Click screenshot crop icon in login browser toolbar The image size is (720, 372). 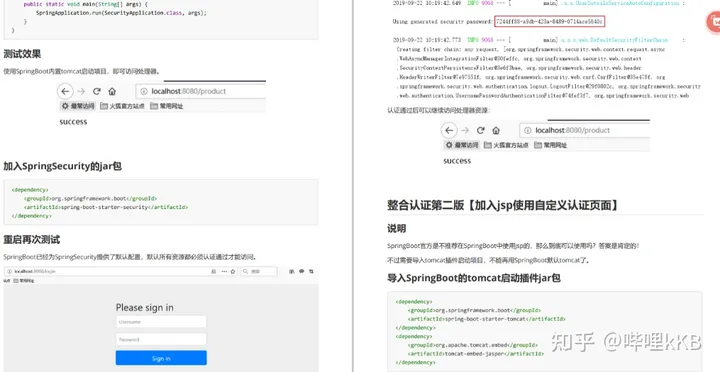(312, 271)
